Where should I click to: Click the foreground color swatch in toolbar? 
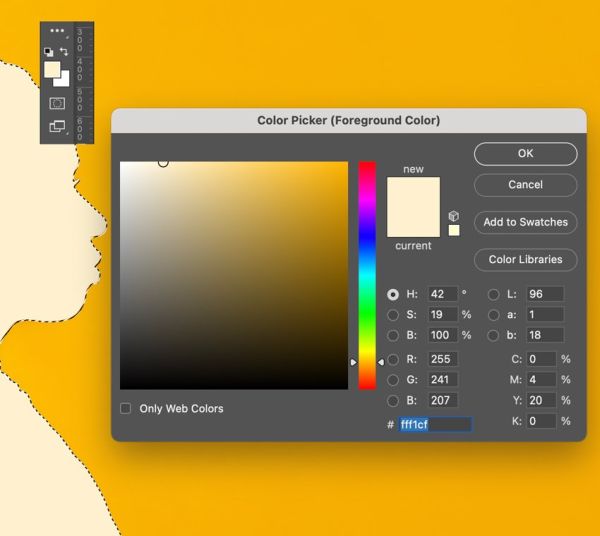[x=52, y=70]
